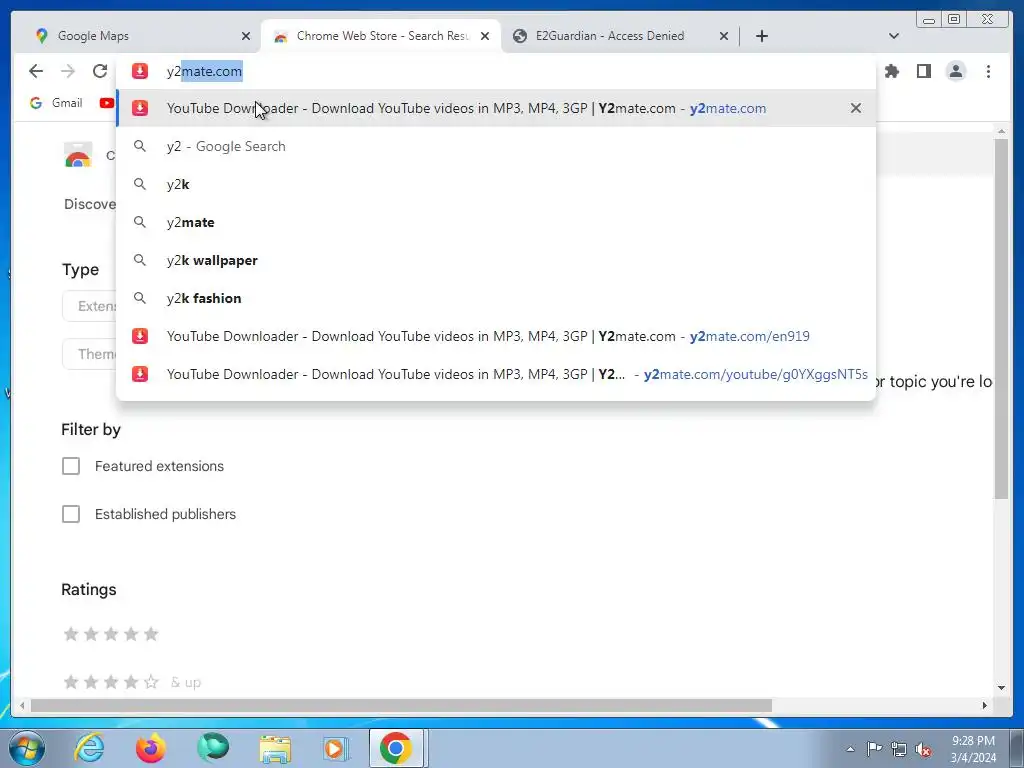1024x768 pixels.
Task: Click the scroll right arrow
Action: point(984,705)
